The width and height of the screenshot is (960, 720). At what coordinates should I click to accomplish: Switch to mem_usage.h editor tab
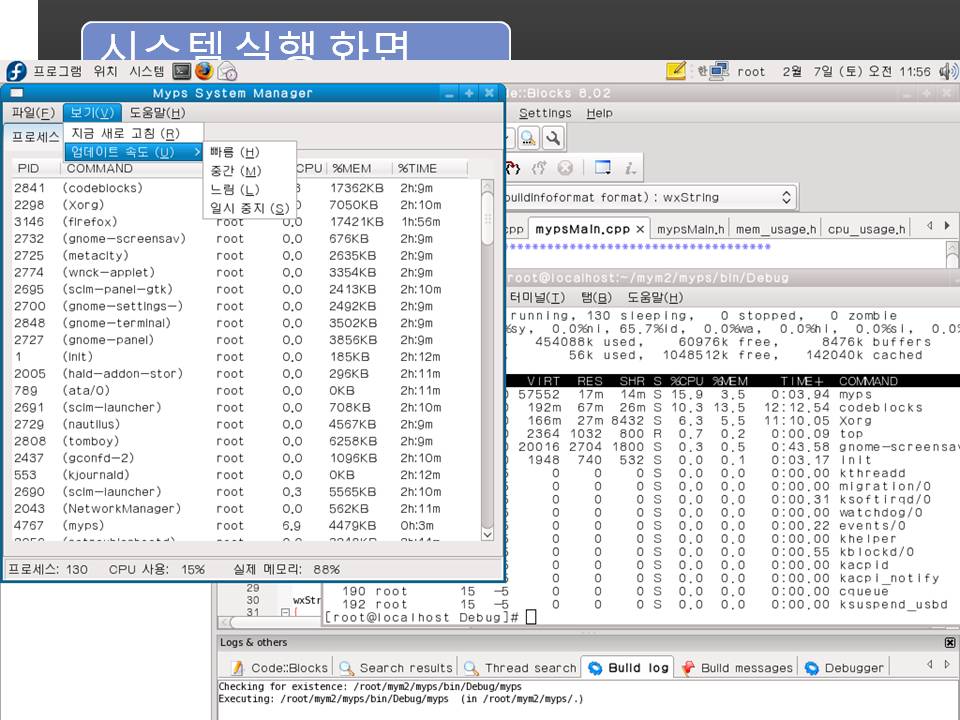click(776, 230)
